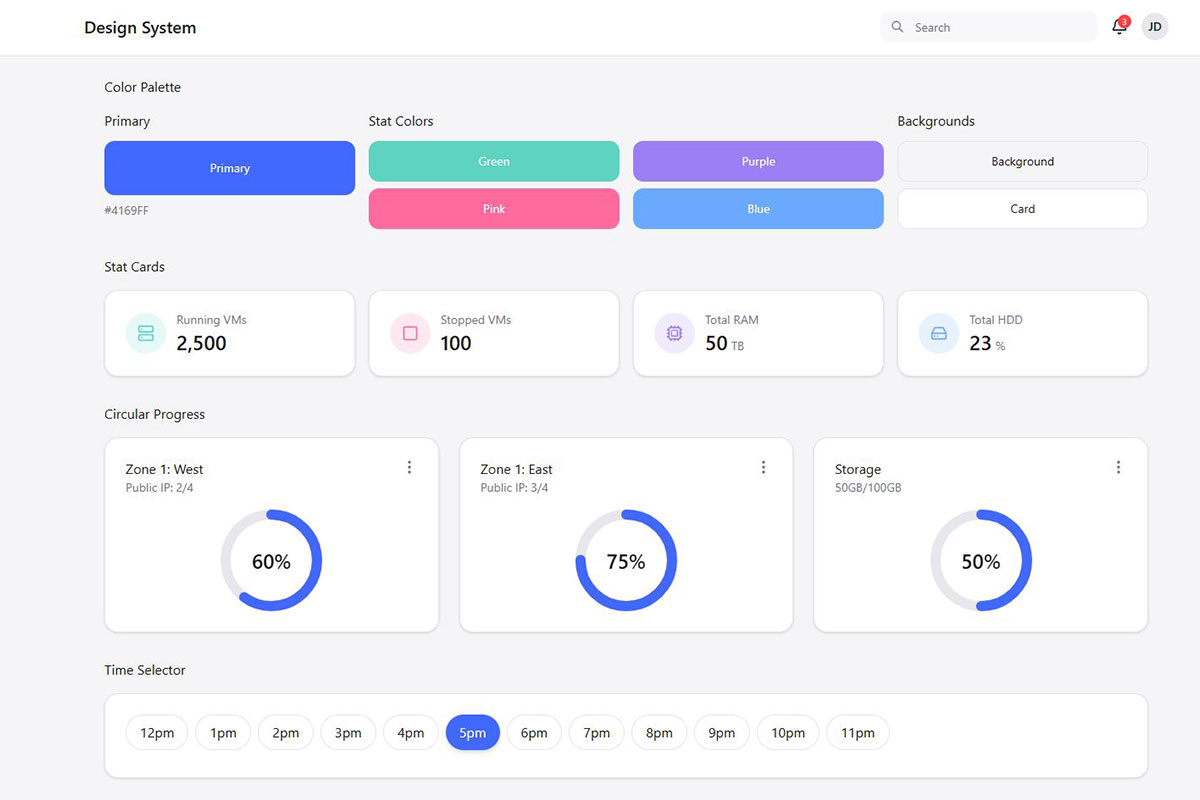The image size is (1200, 800).
Task: Click the Stopped VMs square icon
Action: click(x=410, y=333)
